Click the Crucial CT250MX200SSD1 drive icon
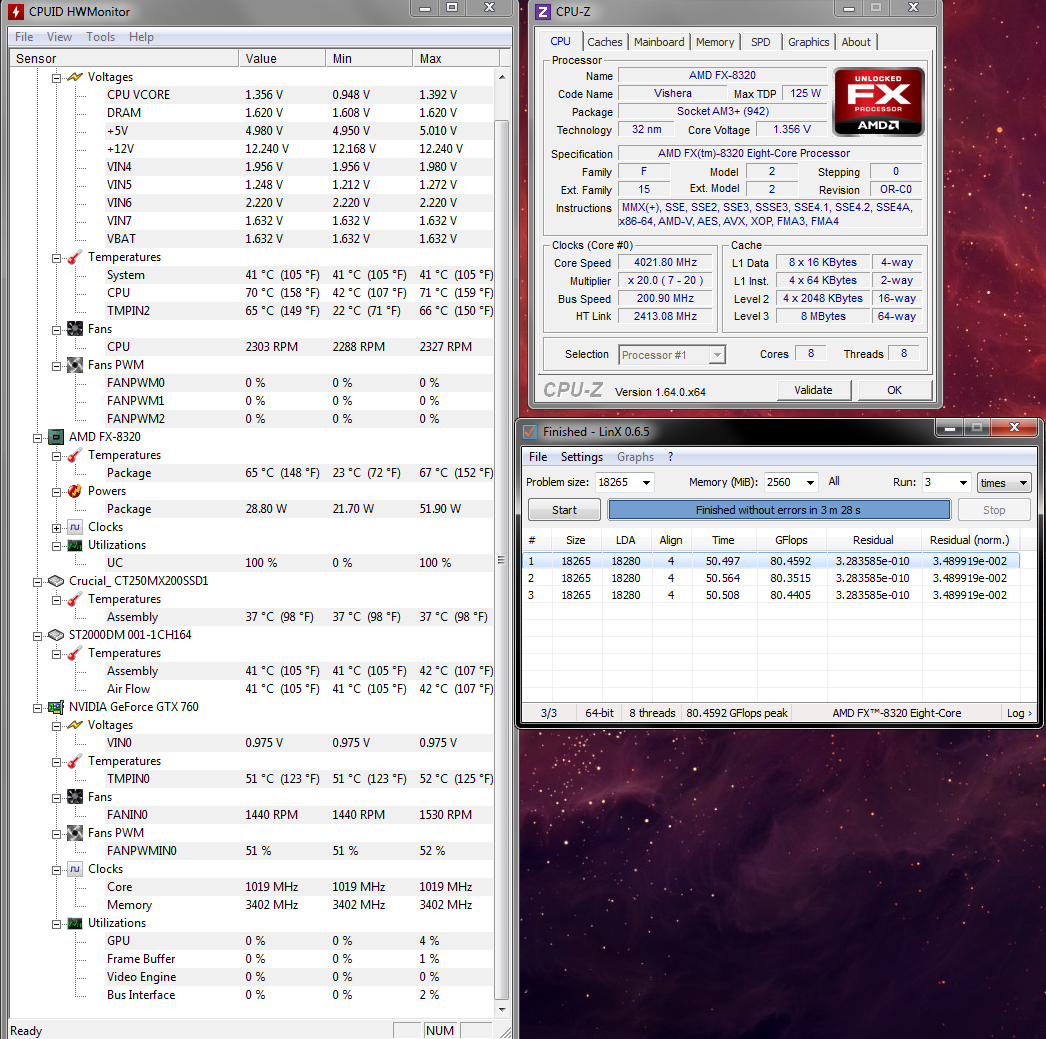Image resolution: width=1046 pixels, height=1039 pixels. pyautogui.click(x=56, y=582)
